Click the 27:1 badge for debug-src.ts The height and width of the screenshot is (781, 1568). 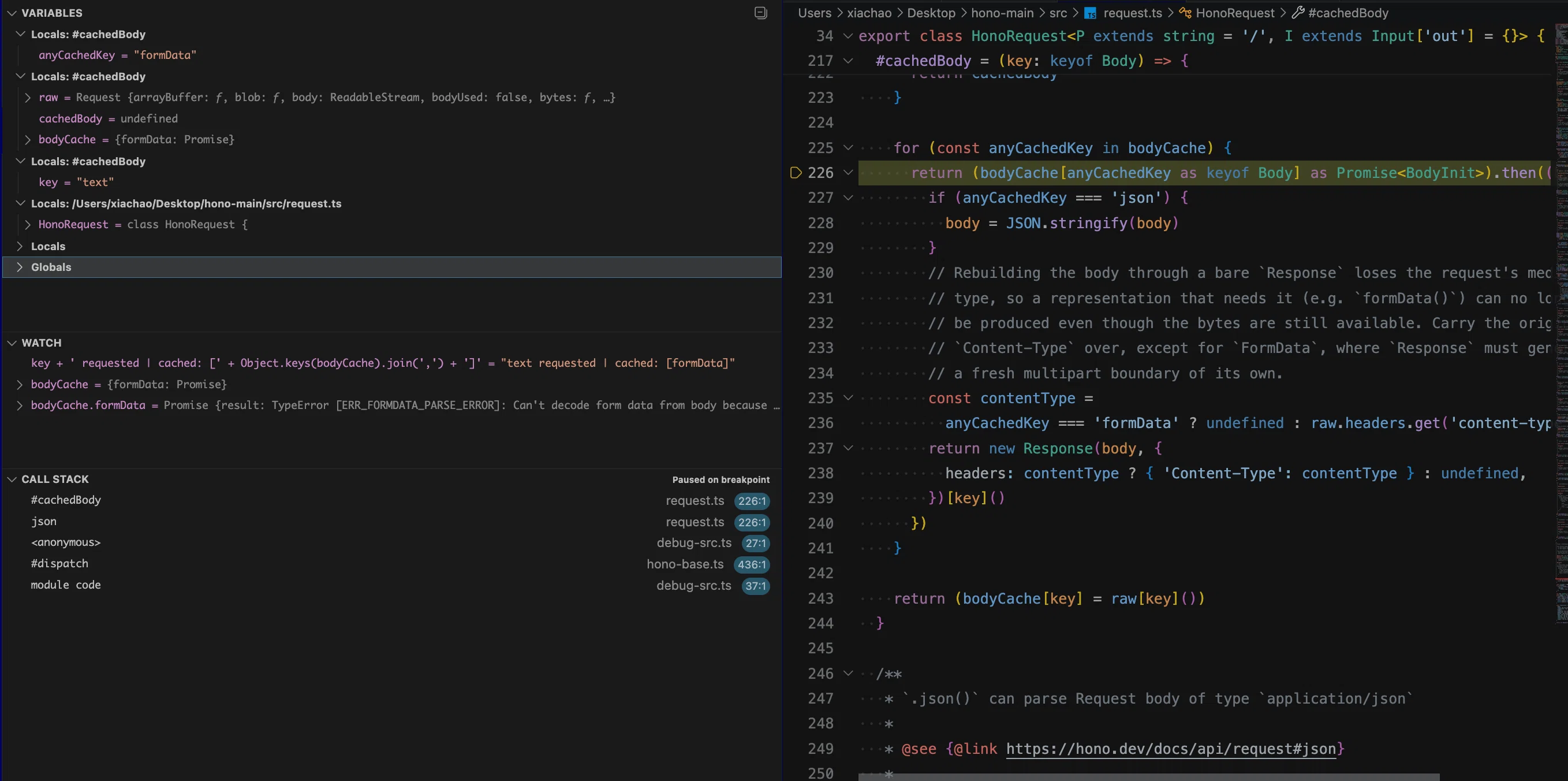(x=755, y=544)
